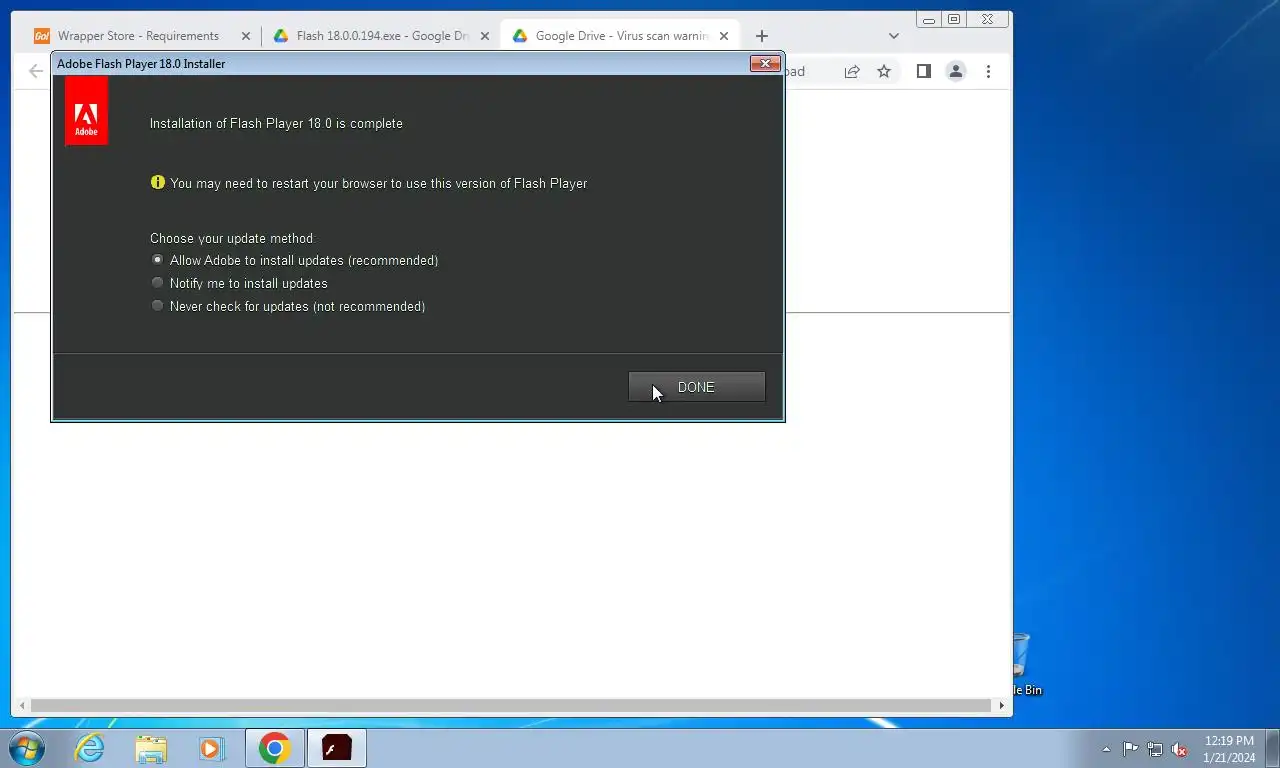
Task: Switch to Google Drive - Virus scan warning tab
Action: pos(622,36)
